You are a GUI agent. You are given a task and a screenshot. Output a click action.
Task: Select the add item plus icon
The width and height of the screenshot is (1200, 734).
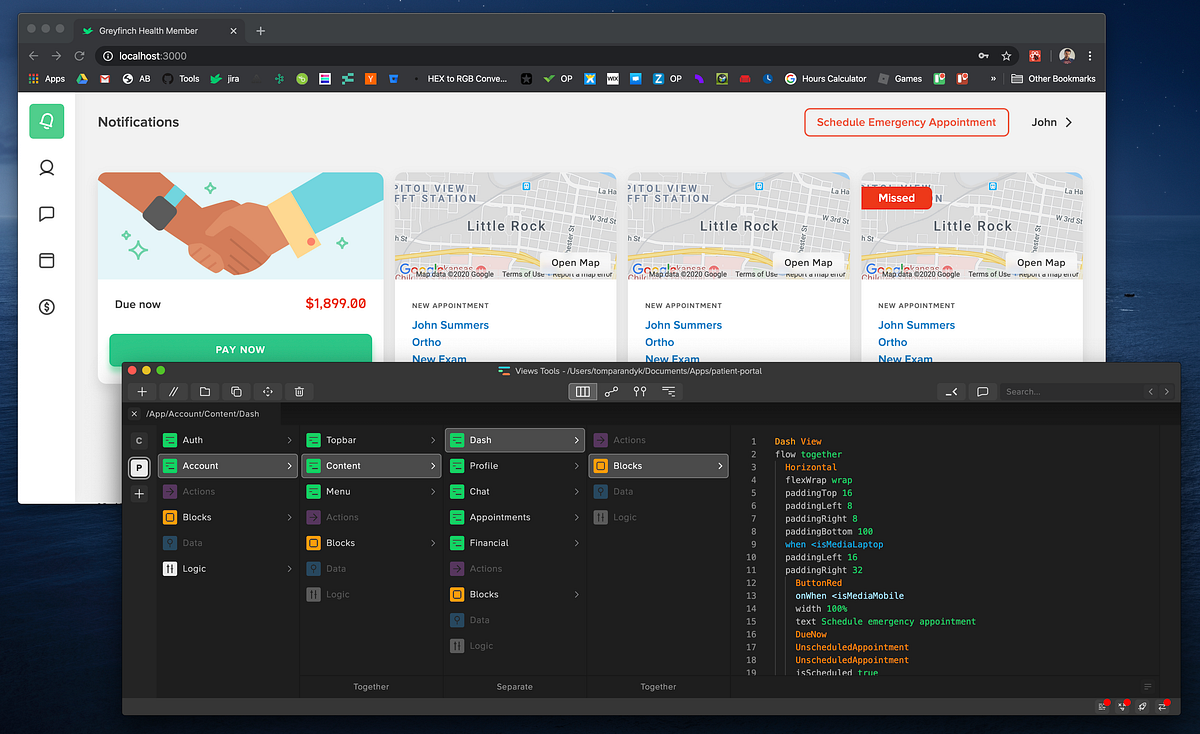[x=141, y=391]
